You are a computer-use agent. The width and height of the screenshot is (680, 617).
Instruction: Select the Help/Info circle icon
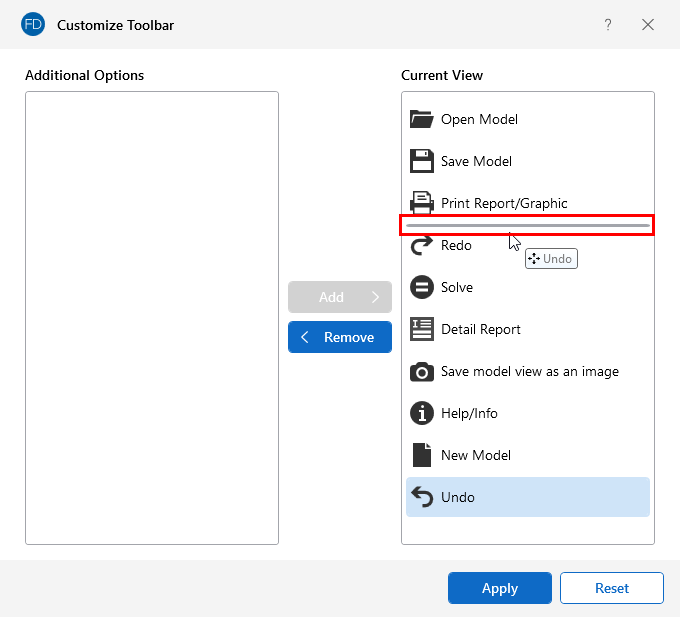(422, 413)
